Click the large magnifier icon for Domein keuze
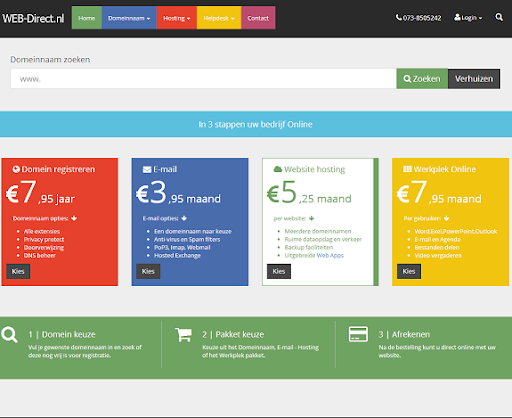Viewport: 512px width, 418px height. click(9, 335)
